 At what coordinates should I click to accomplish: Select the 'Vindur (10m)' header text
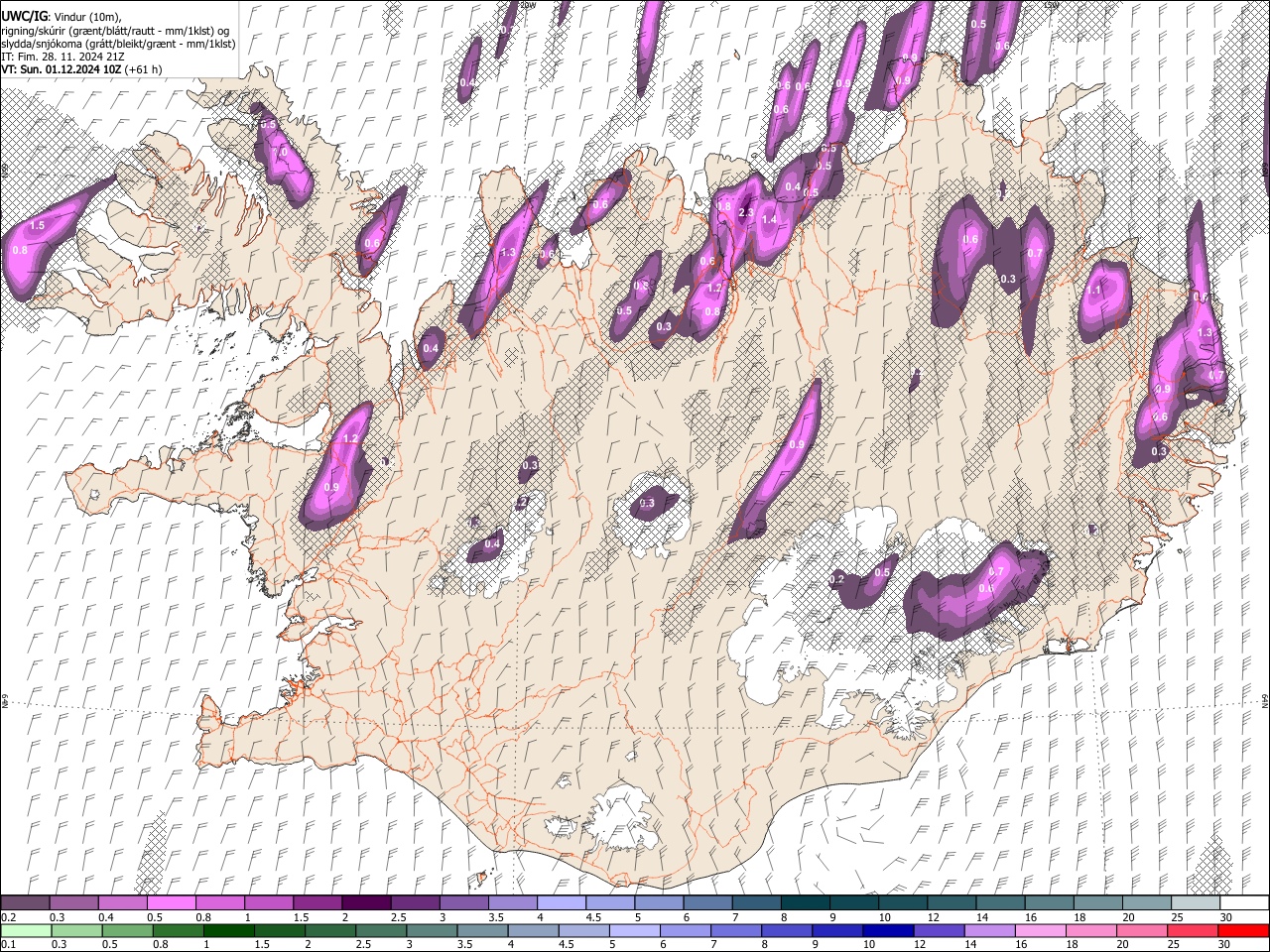[86, 17]
